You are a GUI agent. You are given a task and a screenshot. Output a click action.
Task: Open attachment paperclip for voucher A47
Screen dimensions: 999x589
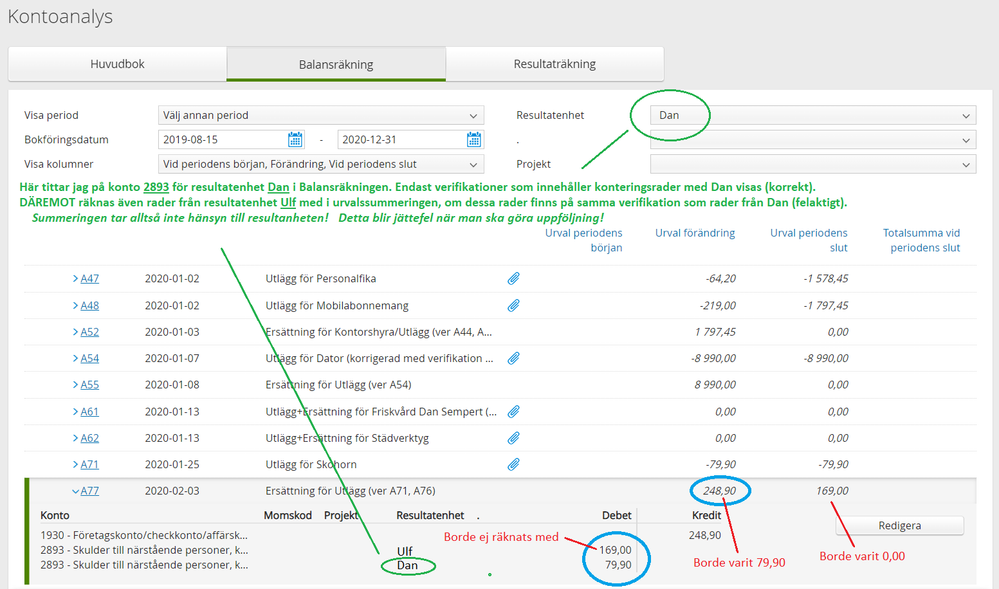point(514,279)
